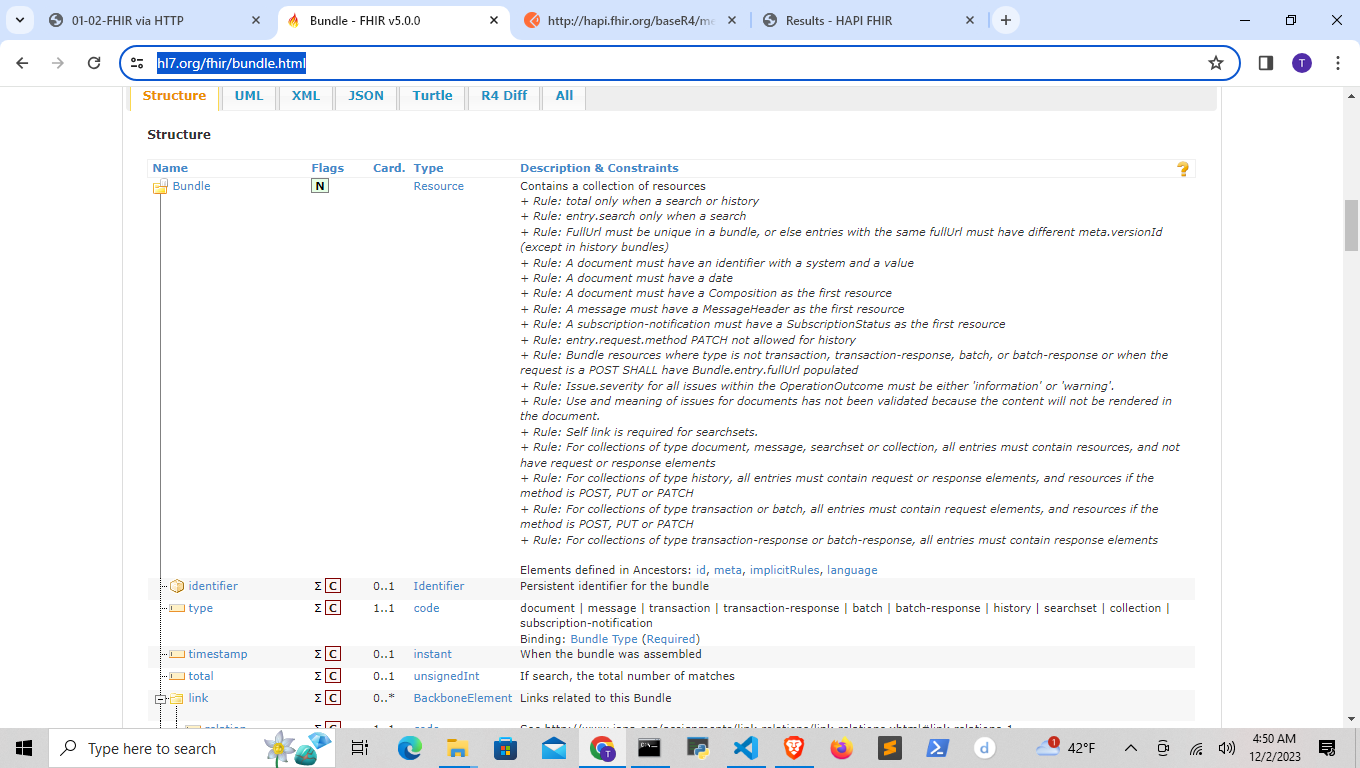The image size is (1360, 768).
Task: Open the Identifier type link
Action: pos(439,586)
